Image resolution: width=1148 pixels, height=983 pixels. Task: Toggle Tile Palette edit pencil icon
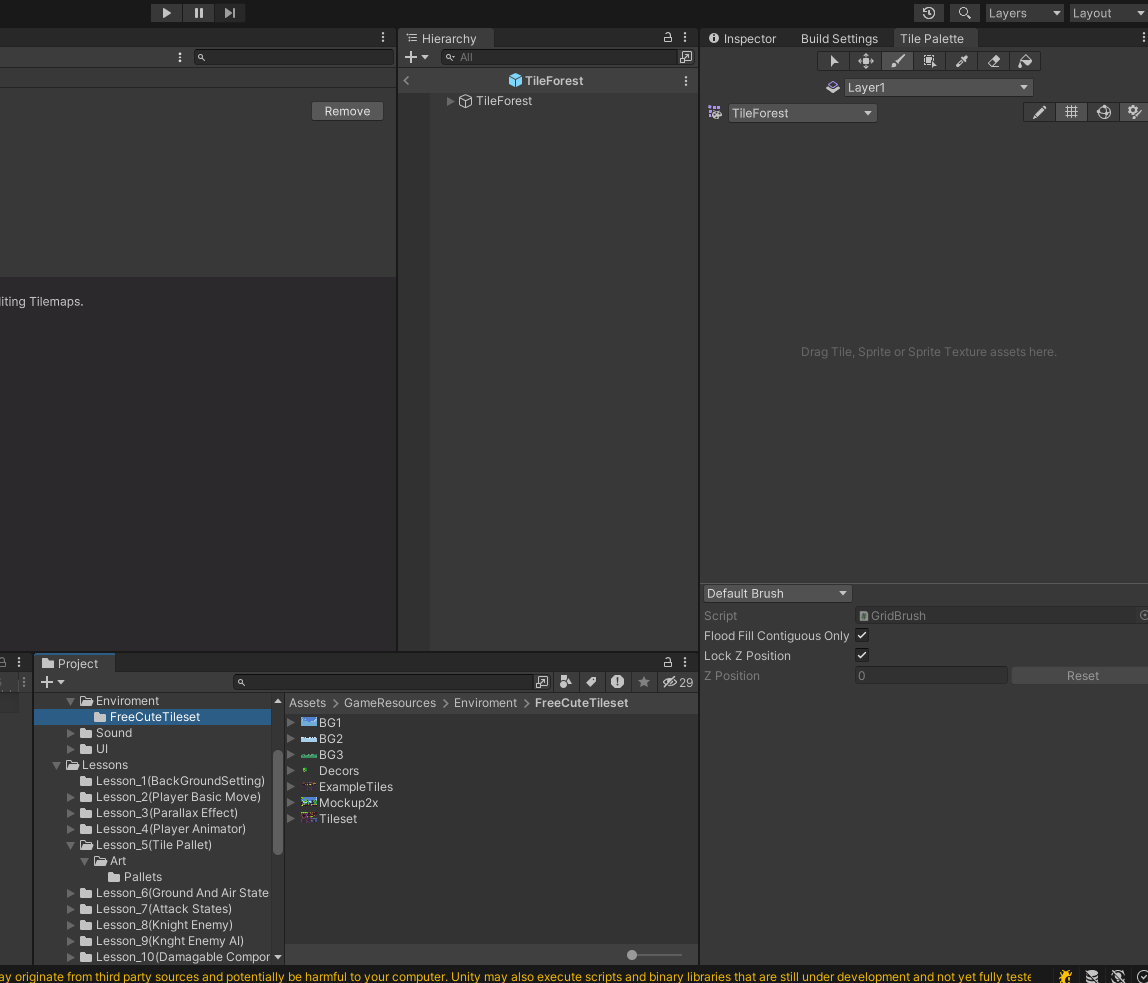1039,112
